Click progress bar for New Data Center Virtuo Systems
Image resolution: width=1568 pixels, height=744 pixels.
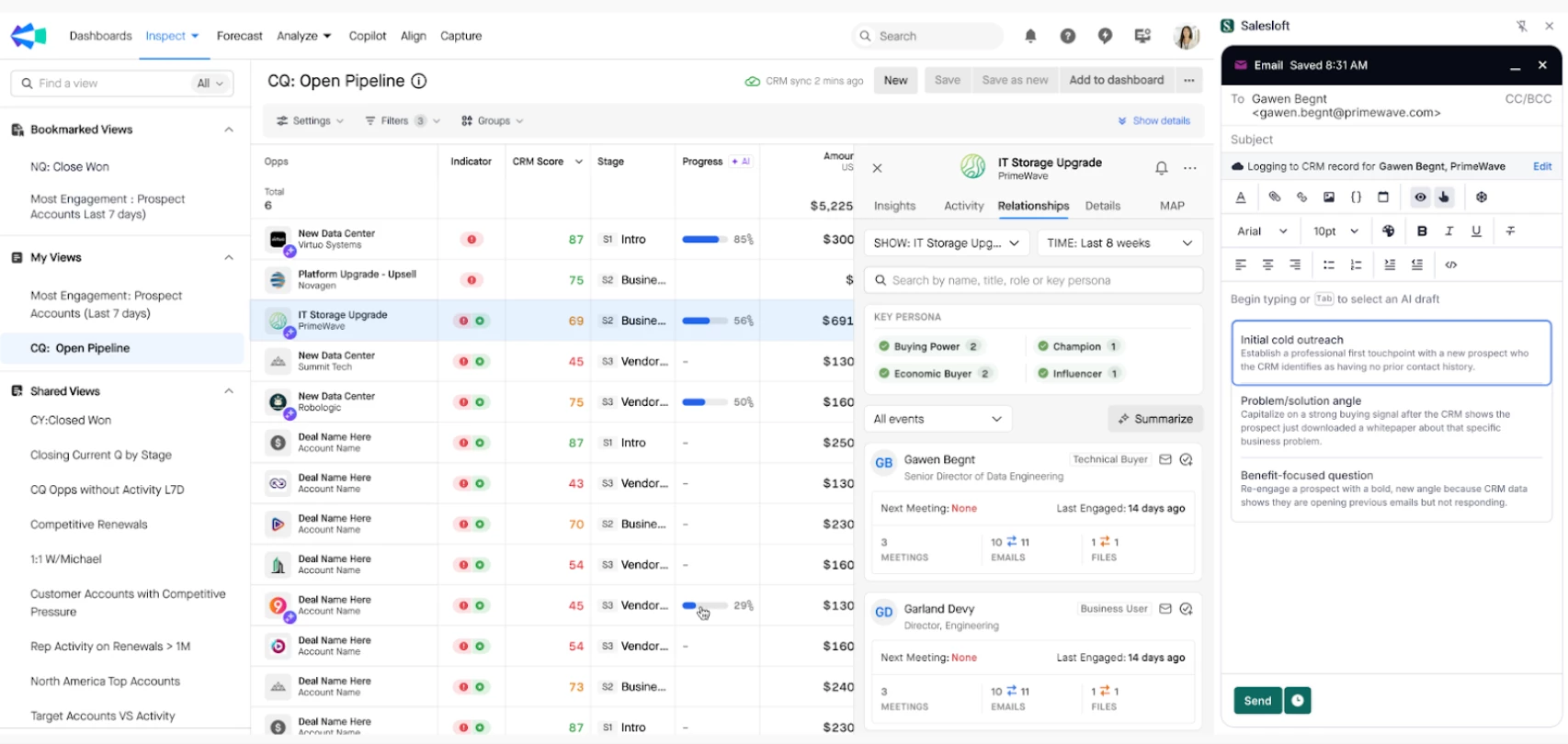pos(703,239)
